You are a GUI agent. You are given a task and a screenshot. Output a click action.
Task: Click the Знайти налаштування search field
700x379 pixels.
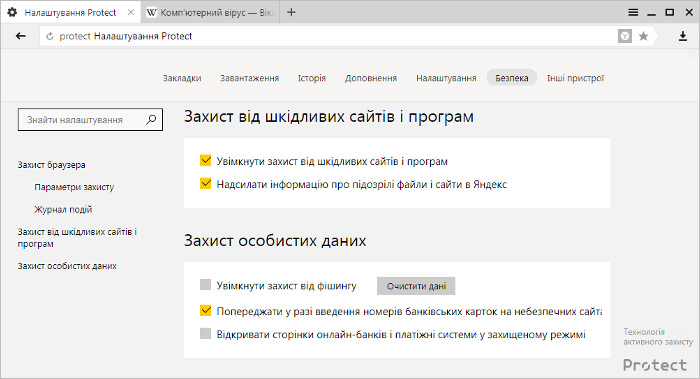coord(90,120)
